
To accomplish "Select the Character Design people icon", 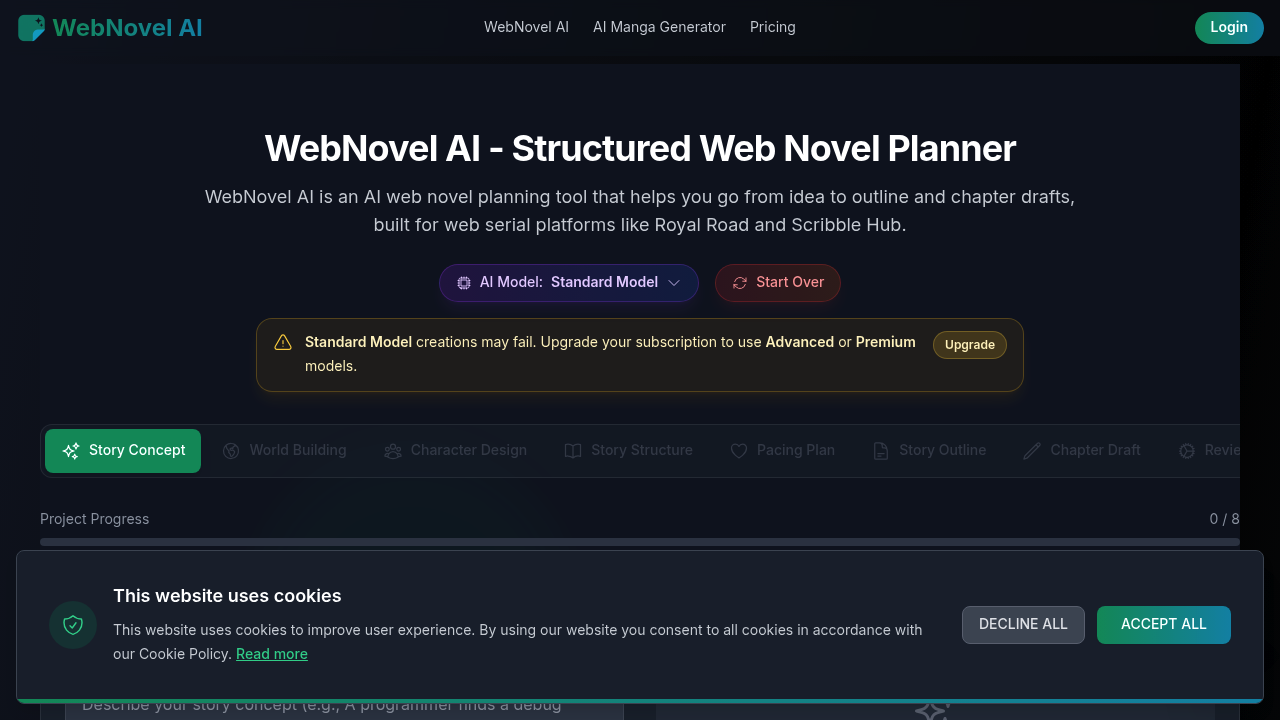I will tap(393, 451).
